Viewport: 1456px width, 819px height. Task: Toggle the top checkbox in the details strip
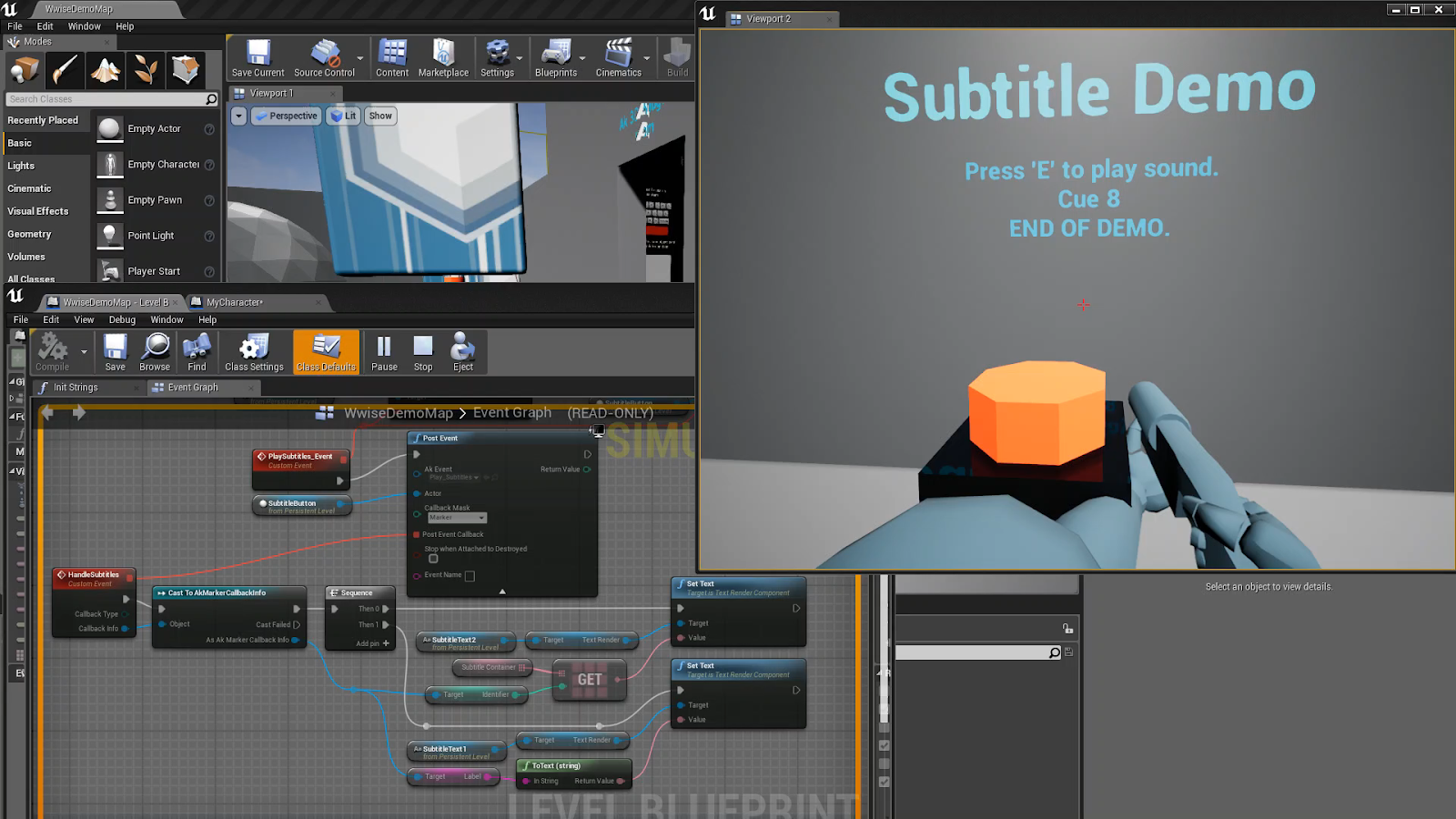click(884, 745)
